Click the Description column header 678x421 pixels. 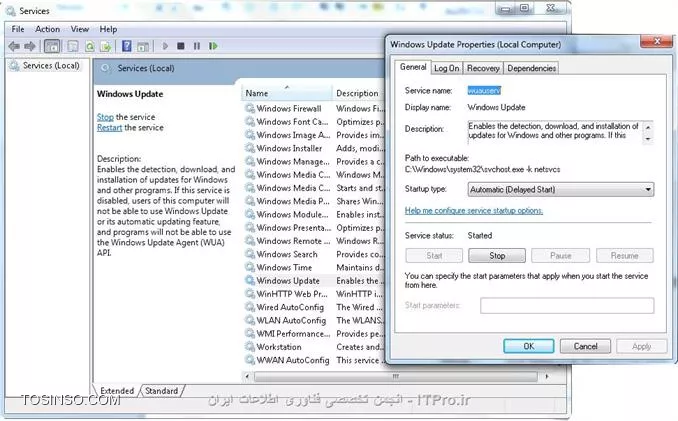click(357, 93)
